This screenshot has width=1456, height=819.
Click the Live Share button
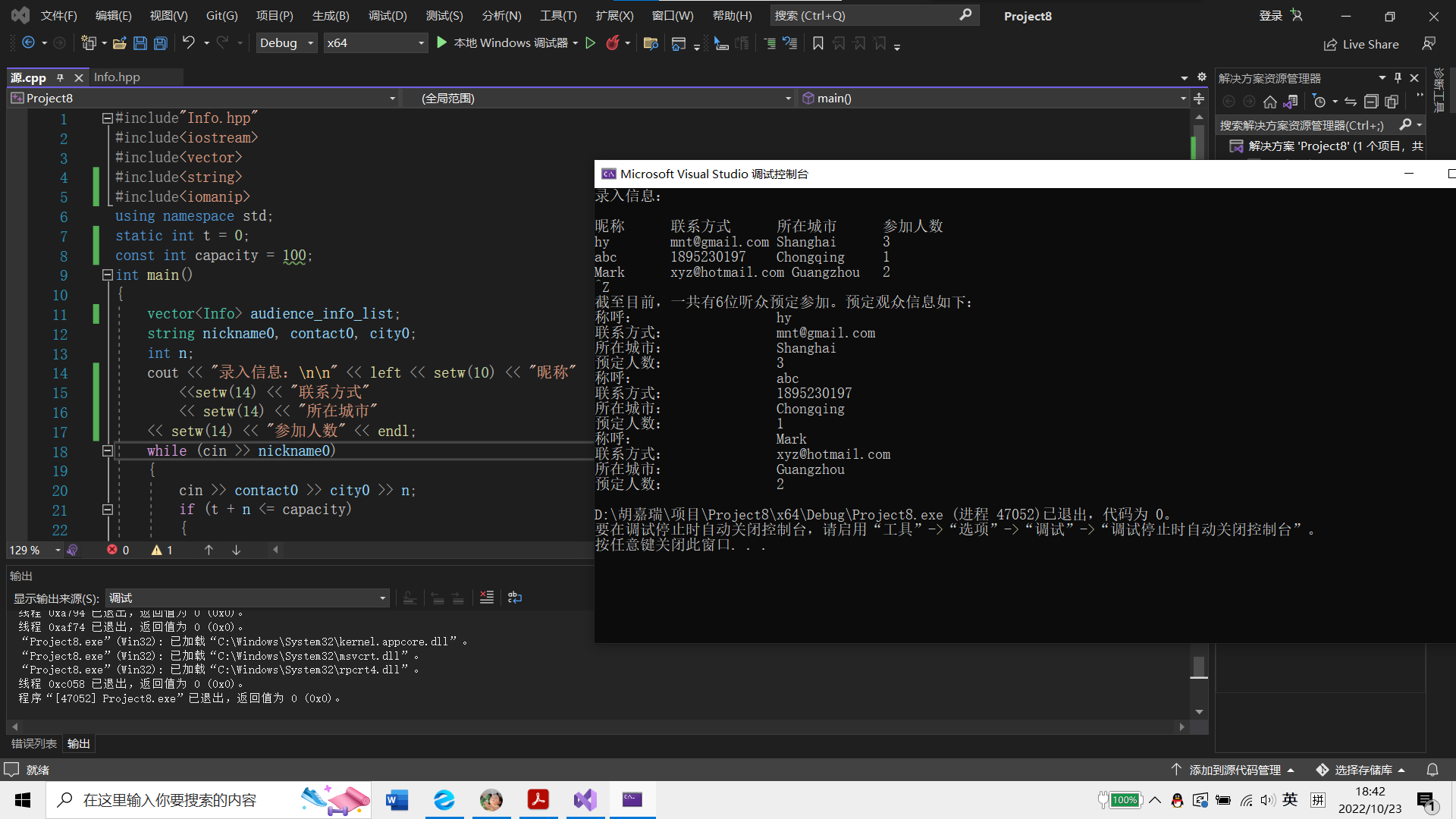coord(1361,44)
